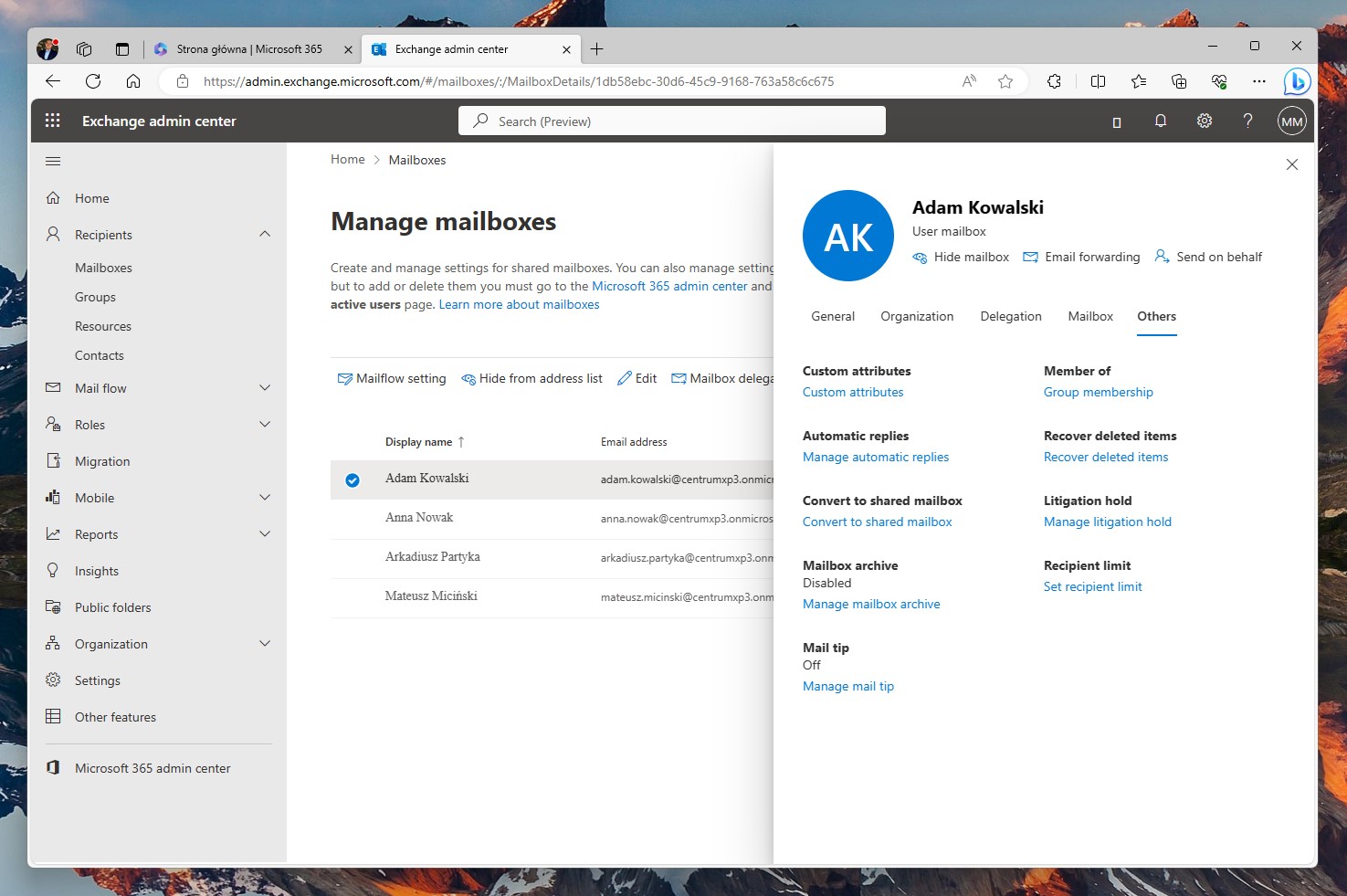Open Resources in the sidebar
This screenshot has width=1347, height=896.
tap(103, 326)
